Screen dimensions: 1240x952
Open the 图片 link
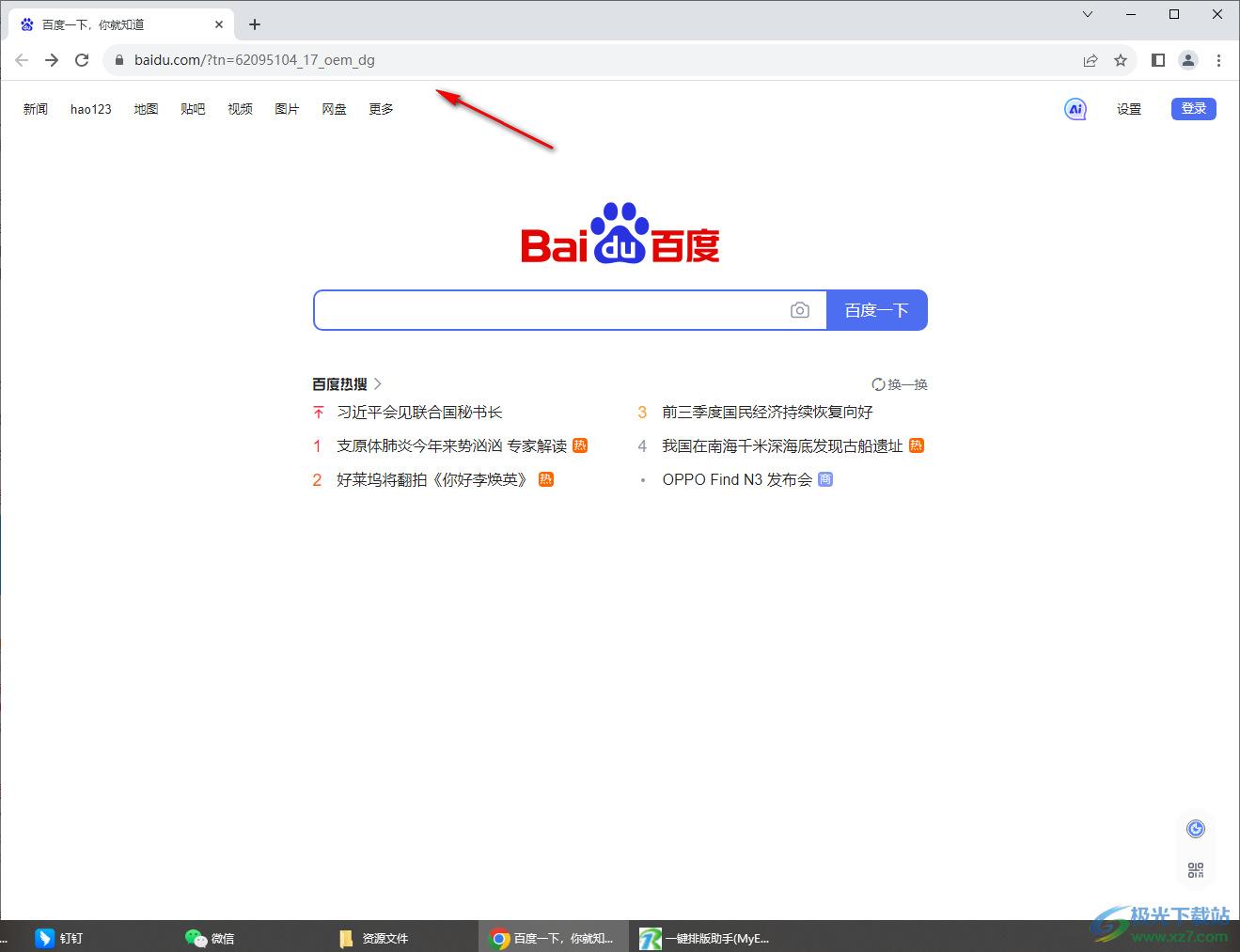[287, 109]
